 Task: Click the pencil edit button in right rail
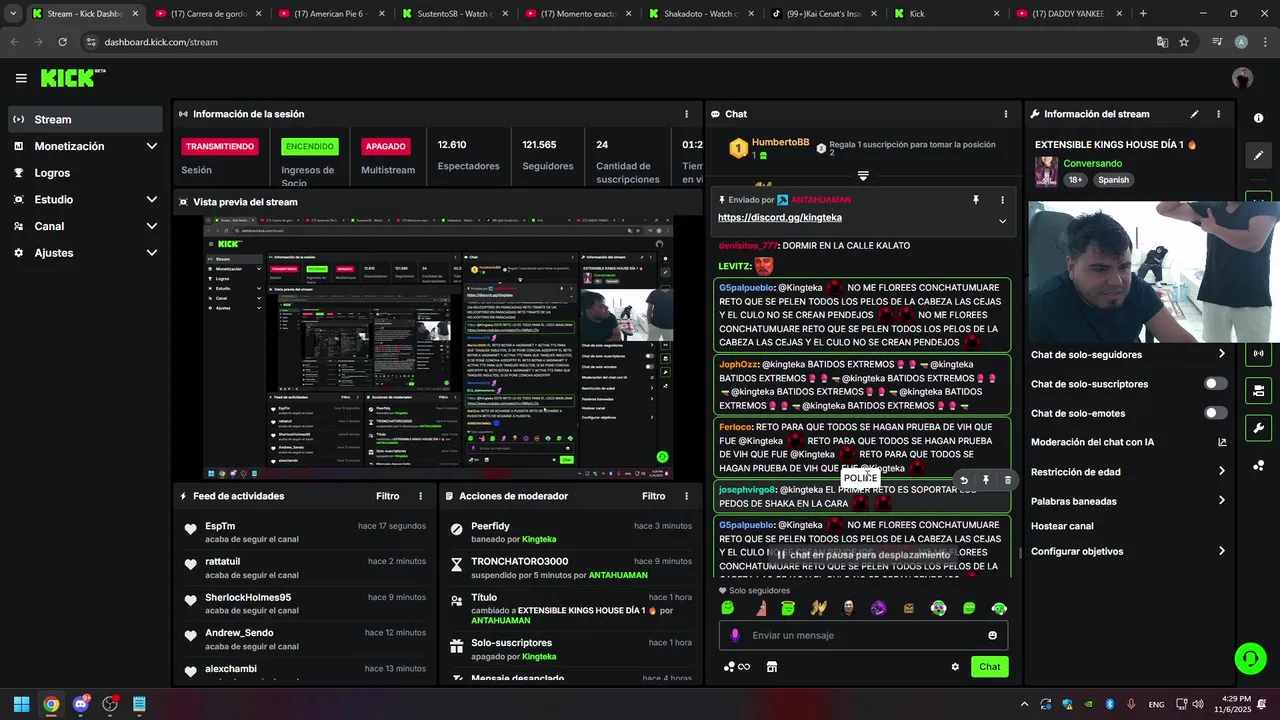(1258, 155)
